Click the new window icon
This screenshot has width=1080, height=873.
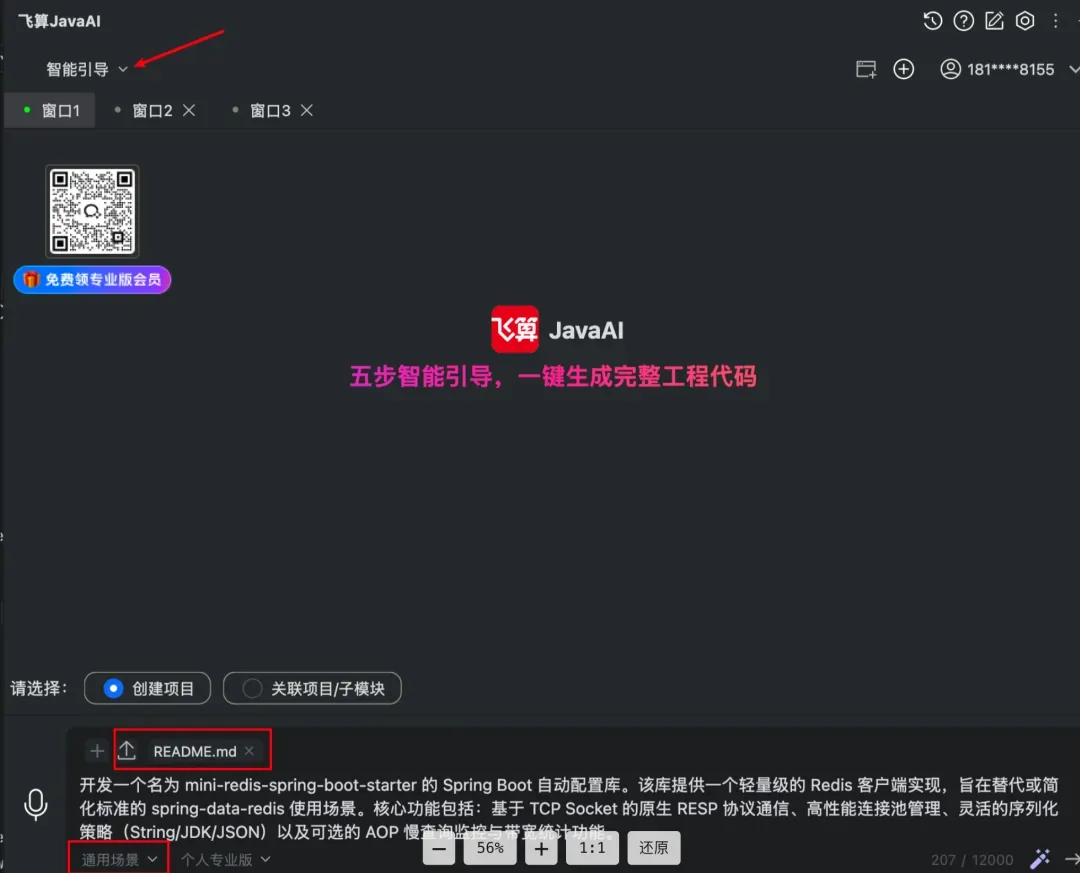[x=866, y=69]
